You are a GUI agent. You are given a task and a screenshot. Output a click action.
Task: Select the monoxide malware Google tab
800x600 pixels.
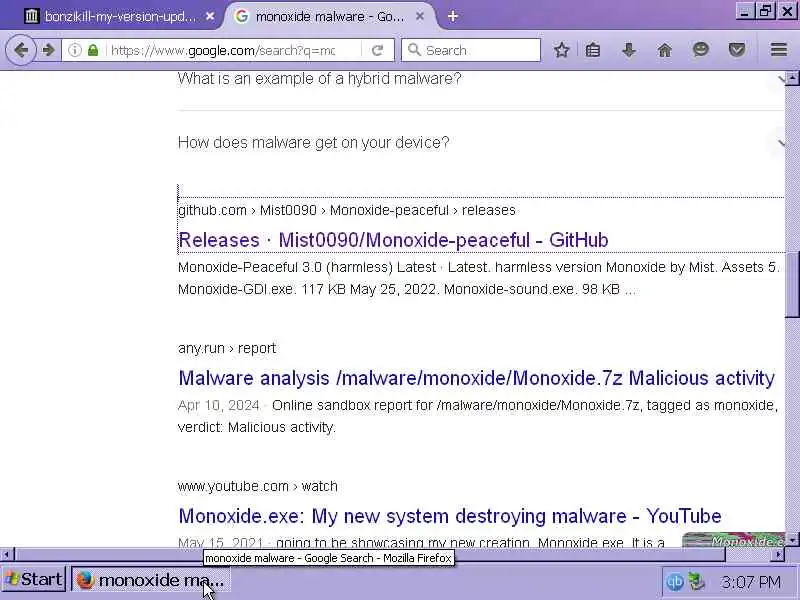click(330, 16)
